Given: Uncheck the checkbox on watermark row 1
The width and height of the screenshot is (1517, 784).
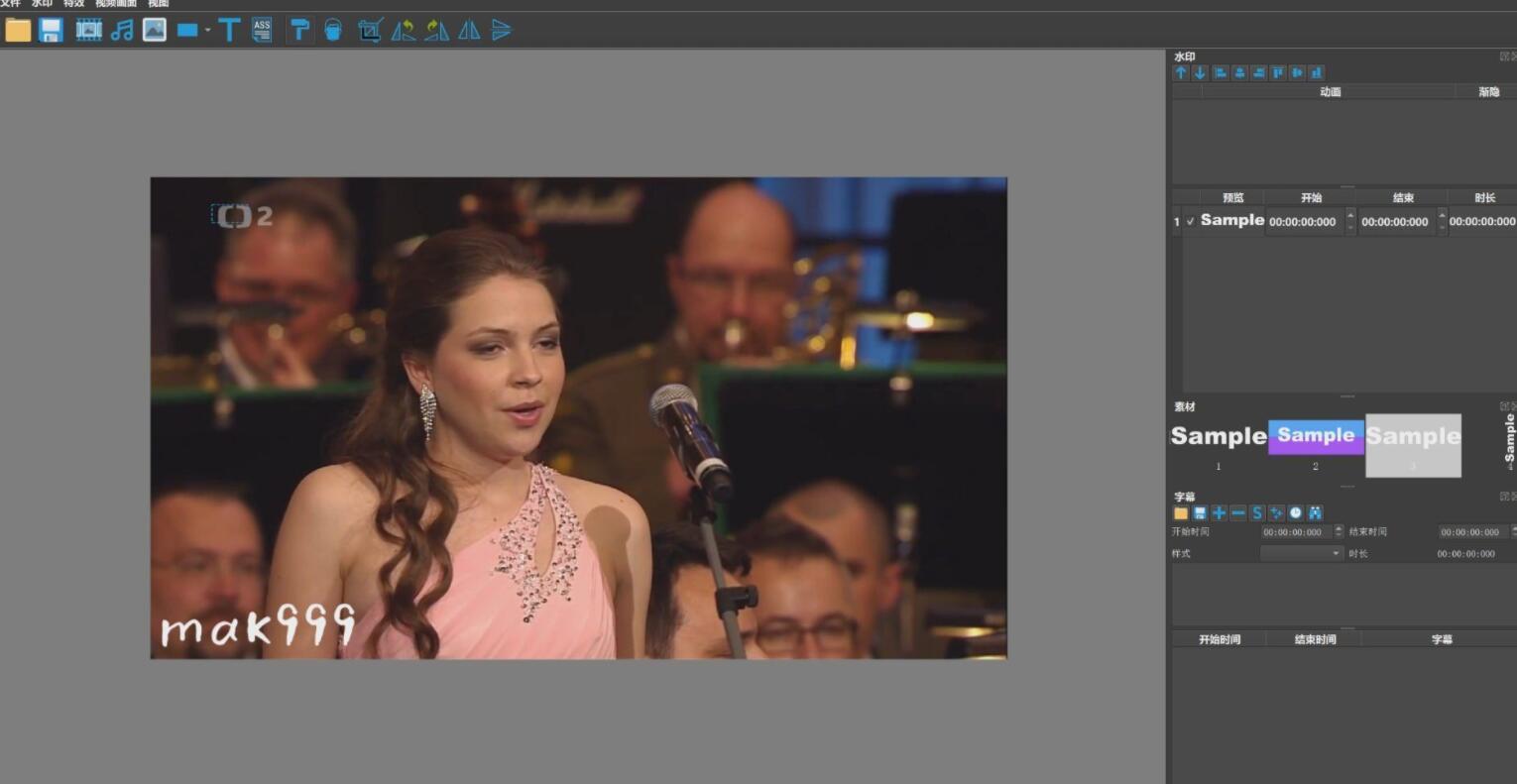Looking at the screenshot, I should (x=1190, y=221).
